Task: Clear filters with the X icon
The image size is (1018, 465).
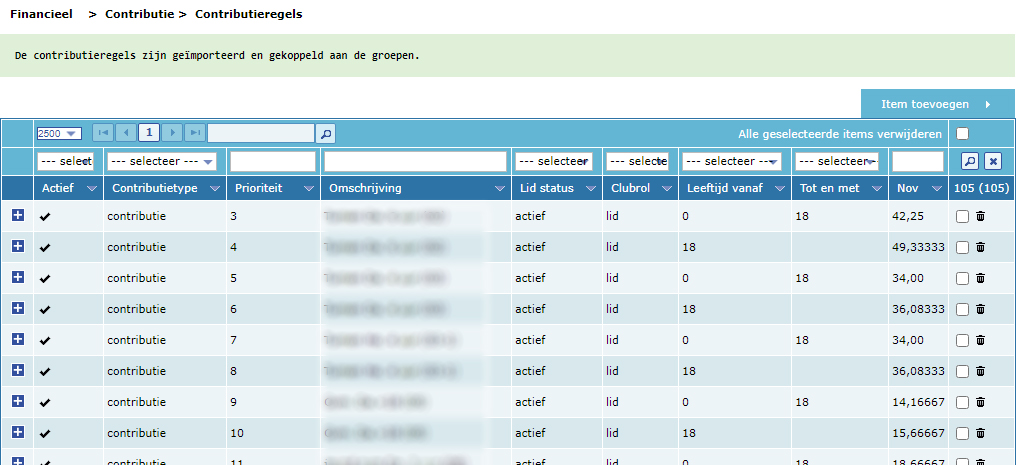Action: pyautogui.click(x=992, y=161)
